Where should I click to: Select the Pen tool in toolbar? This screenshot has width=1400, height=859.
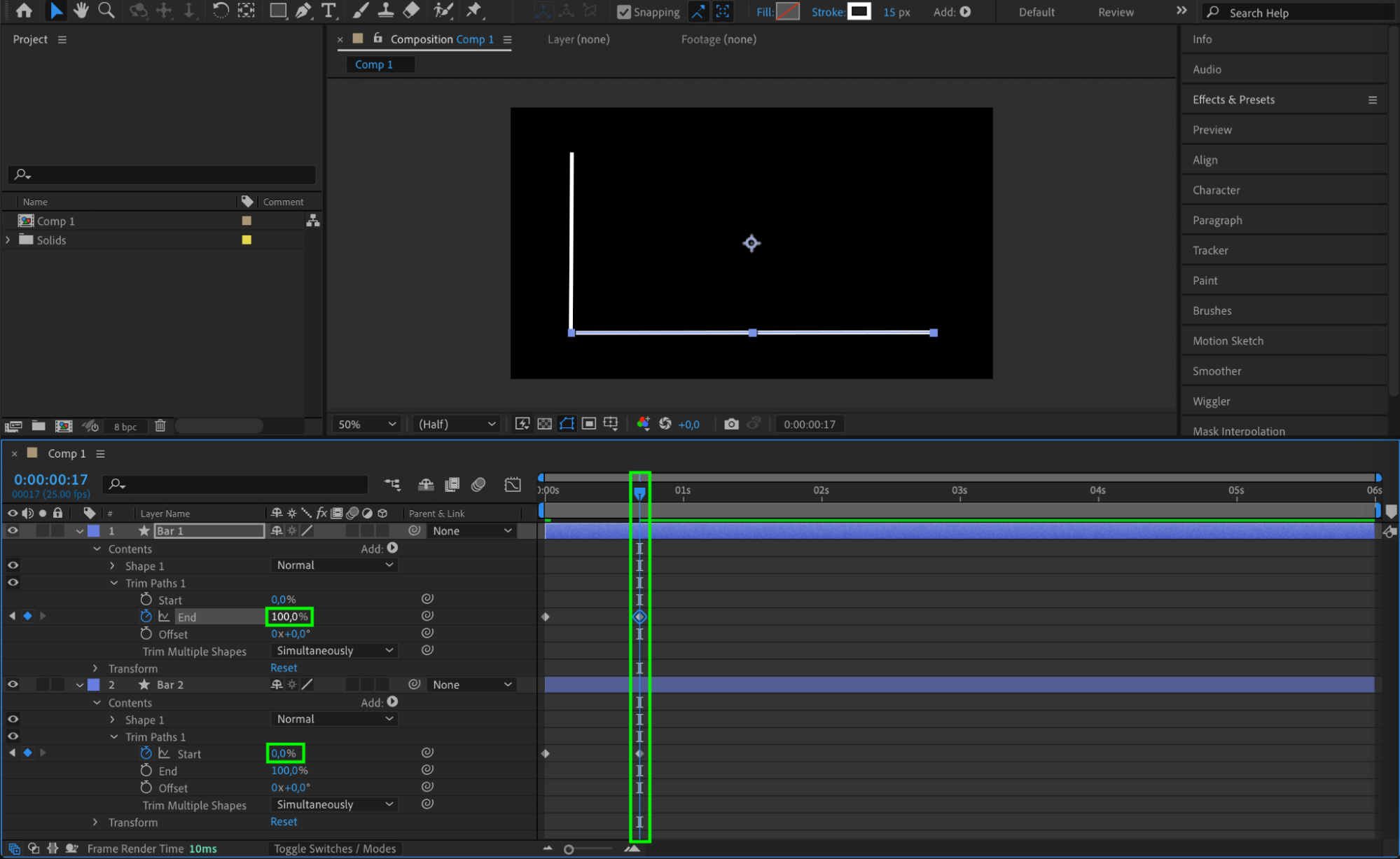coord(303,11)
